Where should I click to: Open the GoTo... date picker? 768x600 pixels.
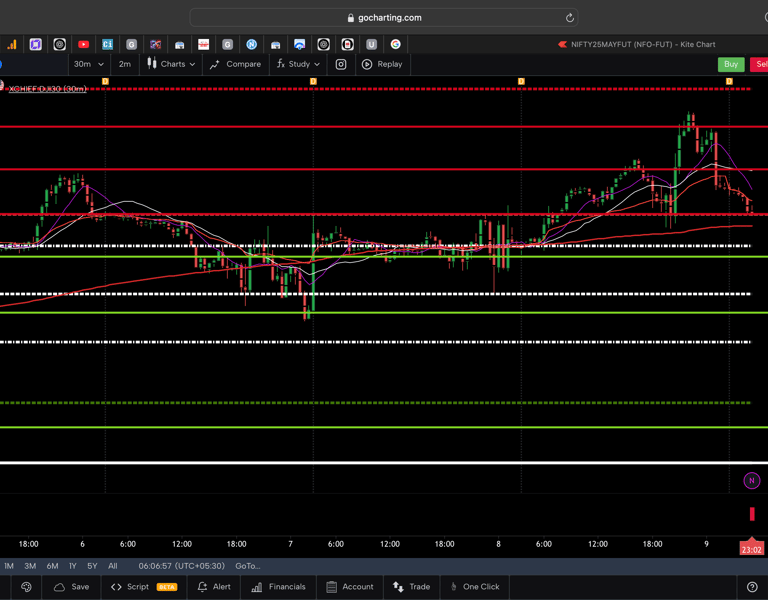247,566
